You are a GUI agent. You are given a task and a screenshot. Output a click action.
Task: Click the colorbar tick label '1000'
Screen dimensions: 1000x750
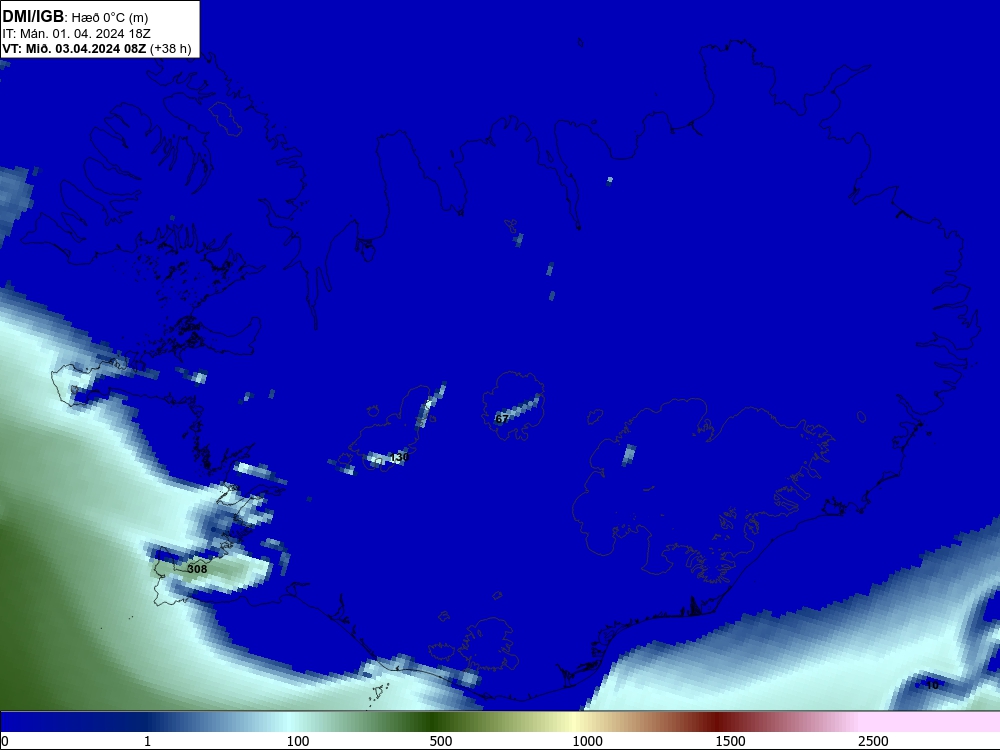(587, 741)
